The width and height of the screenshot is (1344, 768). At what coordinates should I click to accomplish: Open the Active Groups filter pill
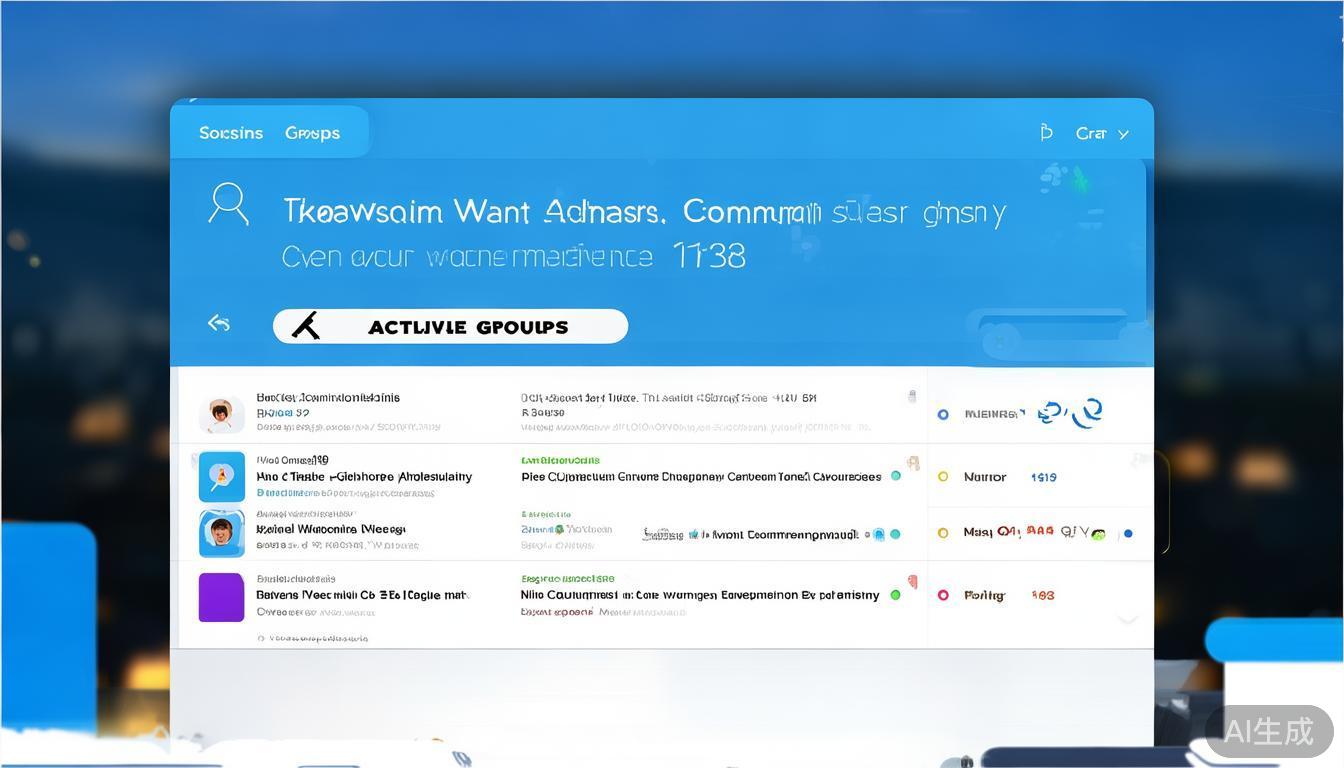pos(450,327)
